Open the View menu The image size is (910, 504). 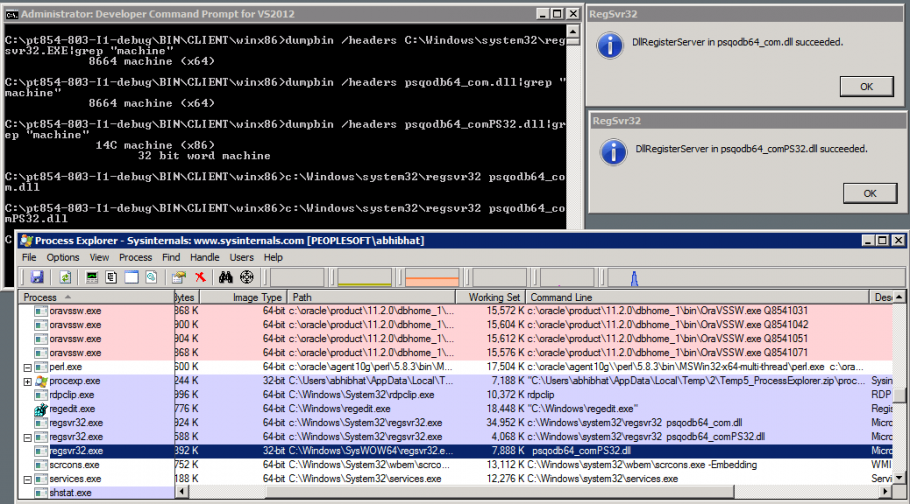[x=99, y=257]
